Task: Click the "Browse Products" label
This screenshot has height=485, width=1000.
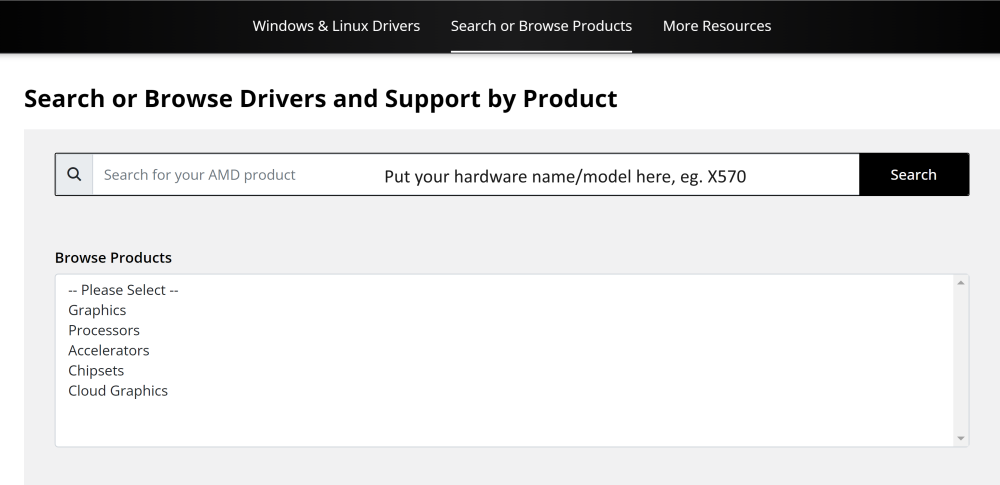Action: pyautogui.click(x=113, y=257)
